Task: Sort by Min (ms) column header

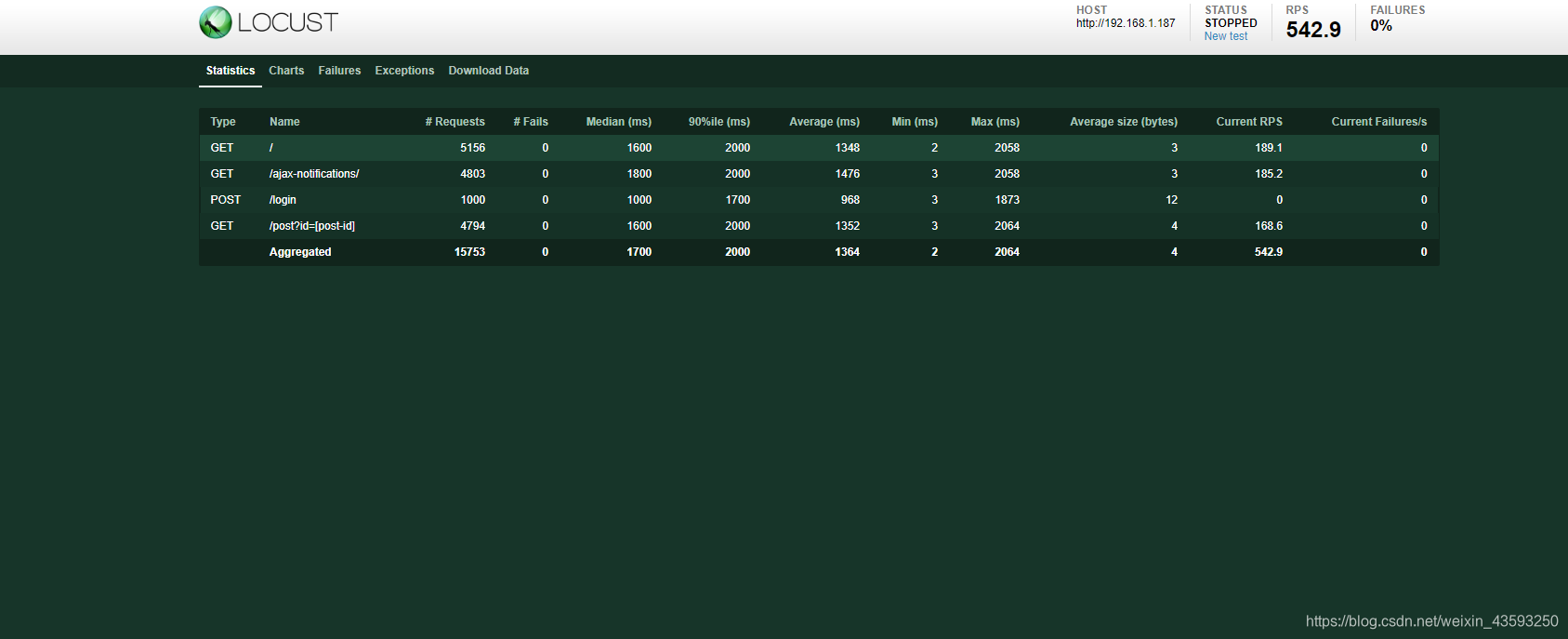Action: tap(915, 122)
